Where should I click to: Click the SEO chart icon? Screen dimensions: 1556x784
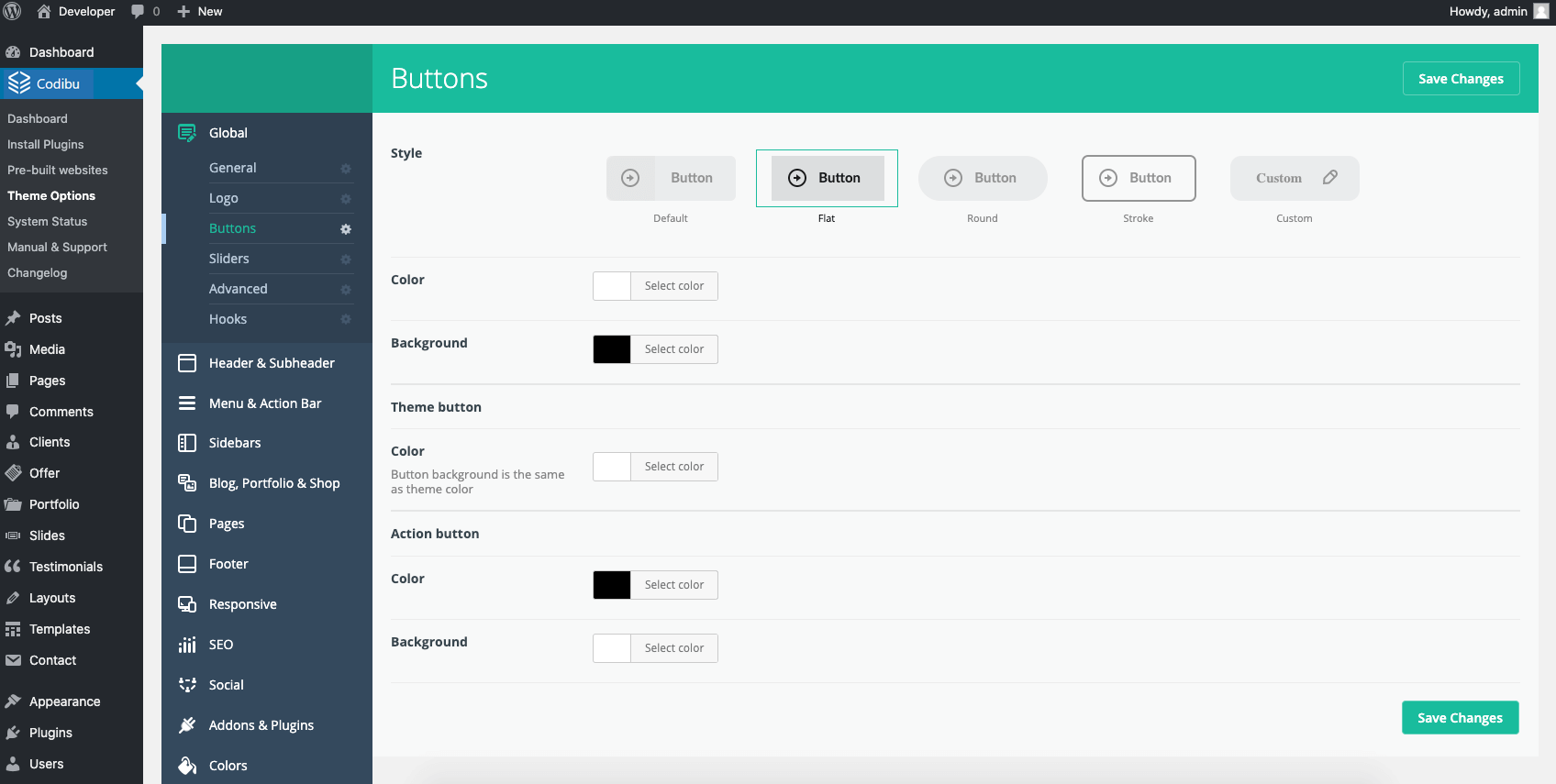point(187,645)
